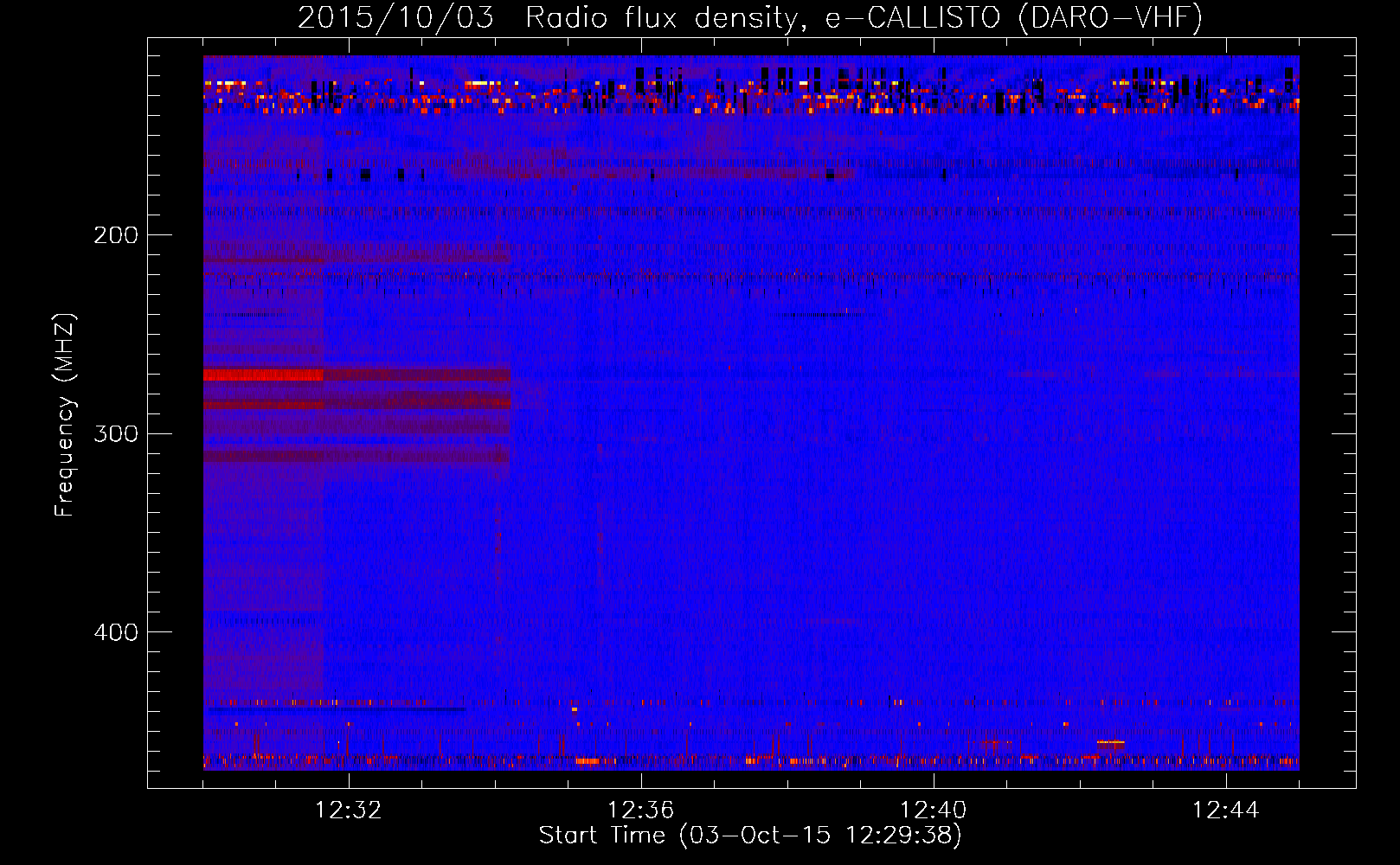Click the '12:32' time axis label
1400x865 pixels.
(349, 811)
